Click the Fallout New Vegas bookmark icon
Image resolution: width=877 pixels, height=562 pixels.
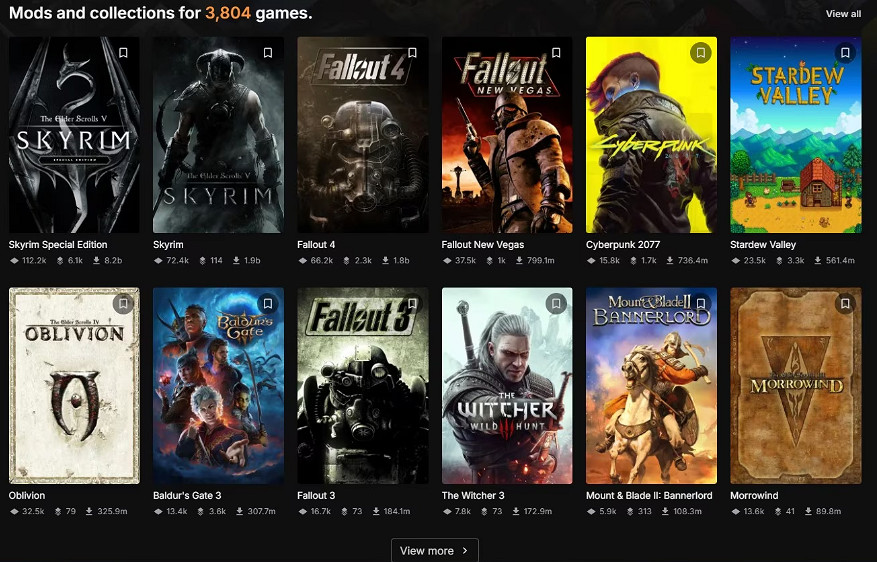pos(556,53)
